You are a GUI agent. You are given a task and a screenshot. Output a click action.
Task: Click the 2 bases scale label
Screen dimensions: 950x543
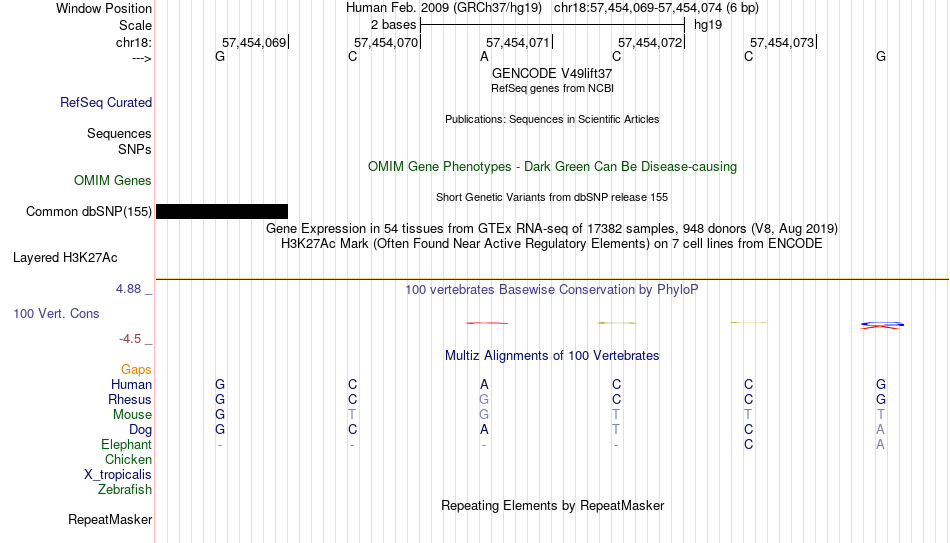394,25
